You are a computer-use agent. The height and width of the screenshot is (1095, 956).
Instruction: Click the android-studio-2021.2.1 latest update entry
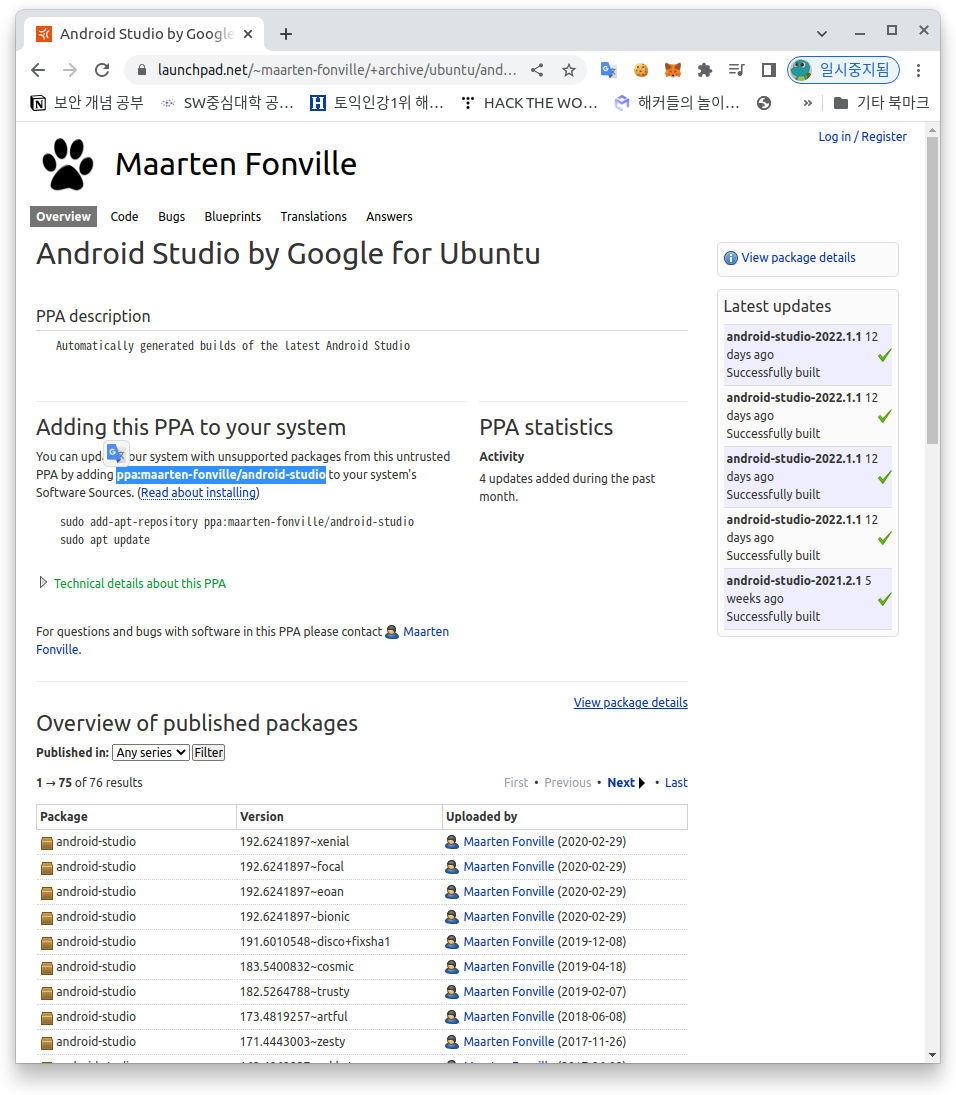[808, 598]
